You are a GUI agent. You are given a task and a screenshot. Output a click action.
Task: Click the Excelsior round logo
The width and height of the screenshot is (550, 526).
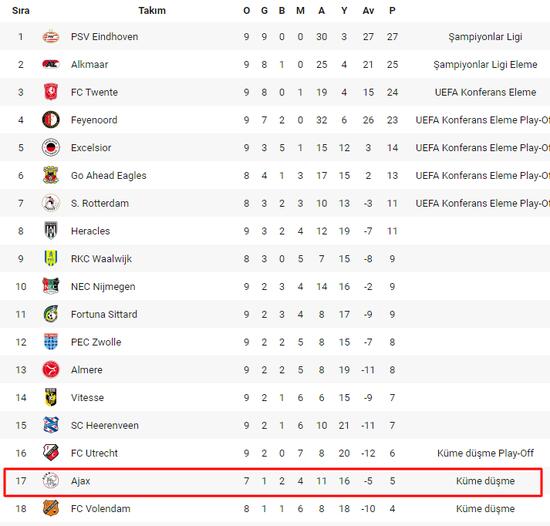(x=51, y=147)
